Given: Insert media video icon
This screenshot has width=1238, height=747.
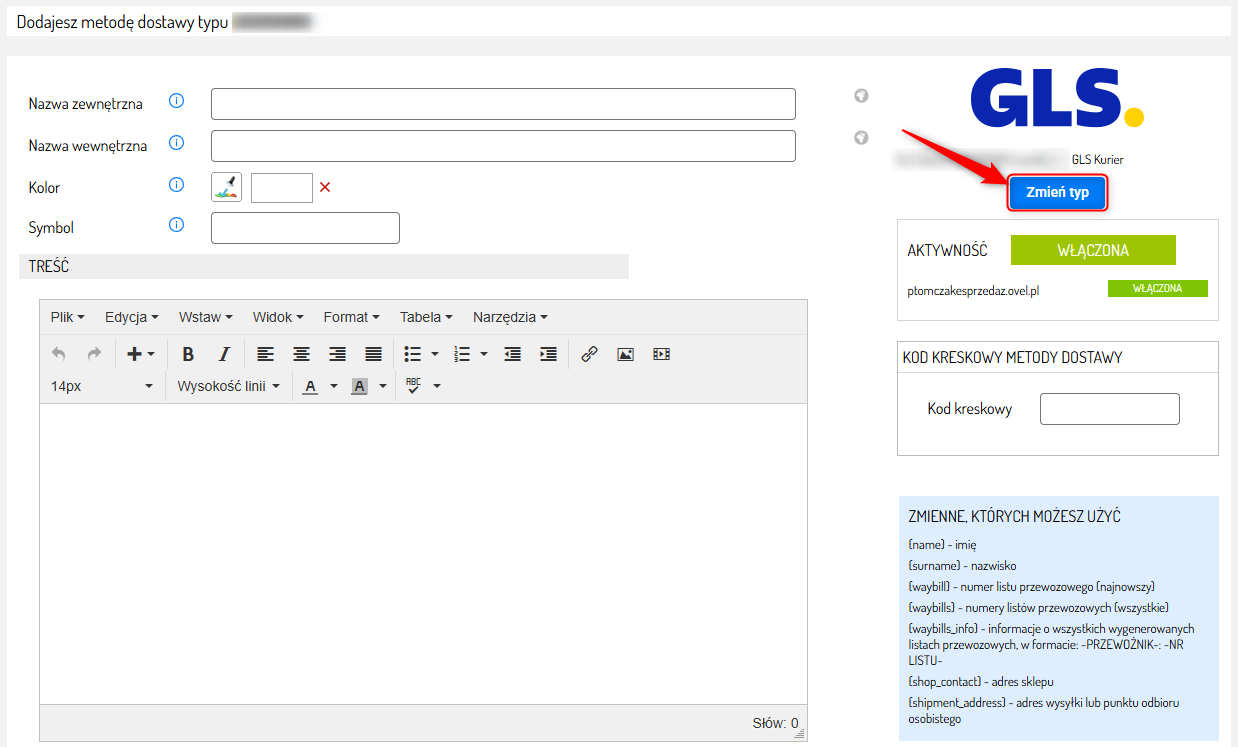Looking at the screenshot, I should click(x=661, y=354).
